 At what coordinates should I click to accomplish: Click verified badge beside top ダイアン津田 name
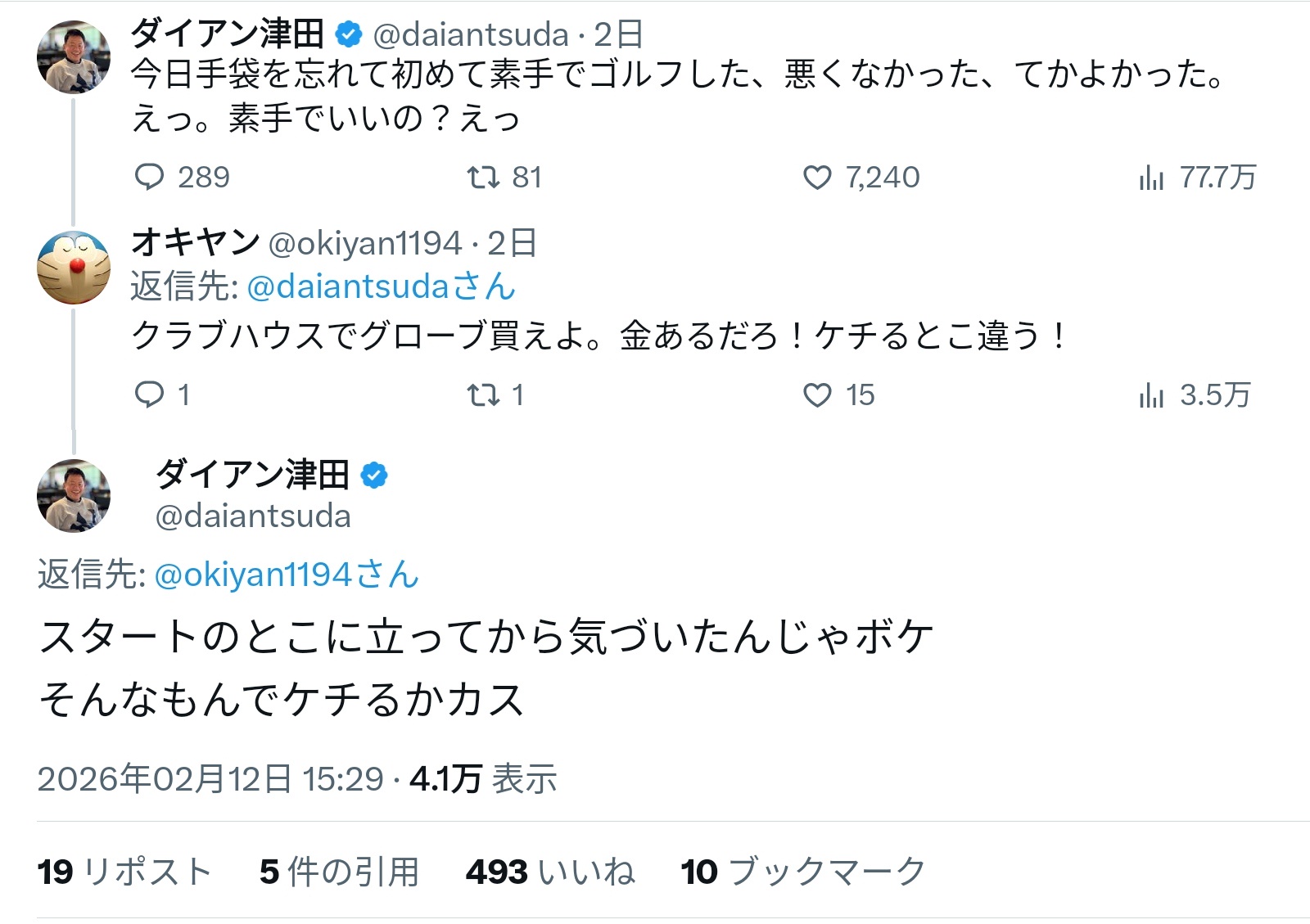pos(349,34)
